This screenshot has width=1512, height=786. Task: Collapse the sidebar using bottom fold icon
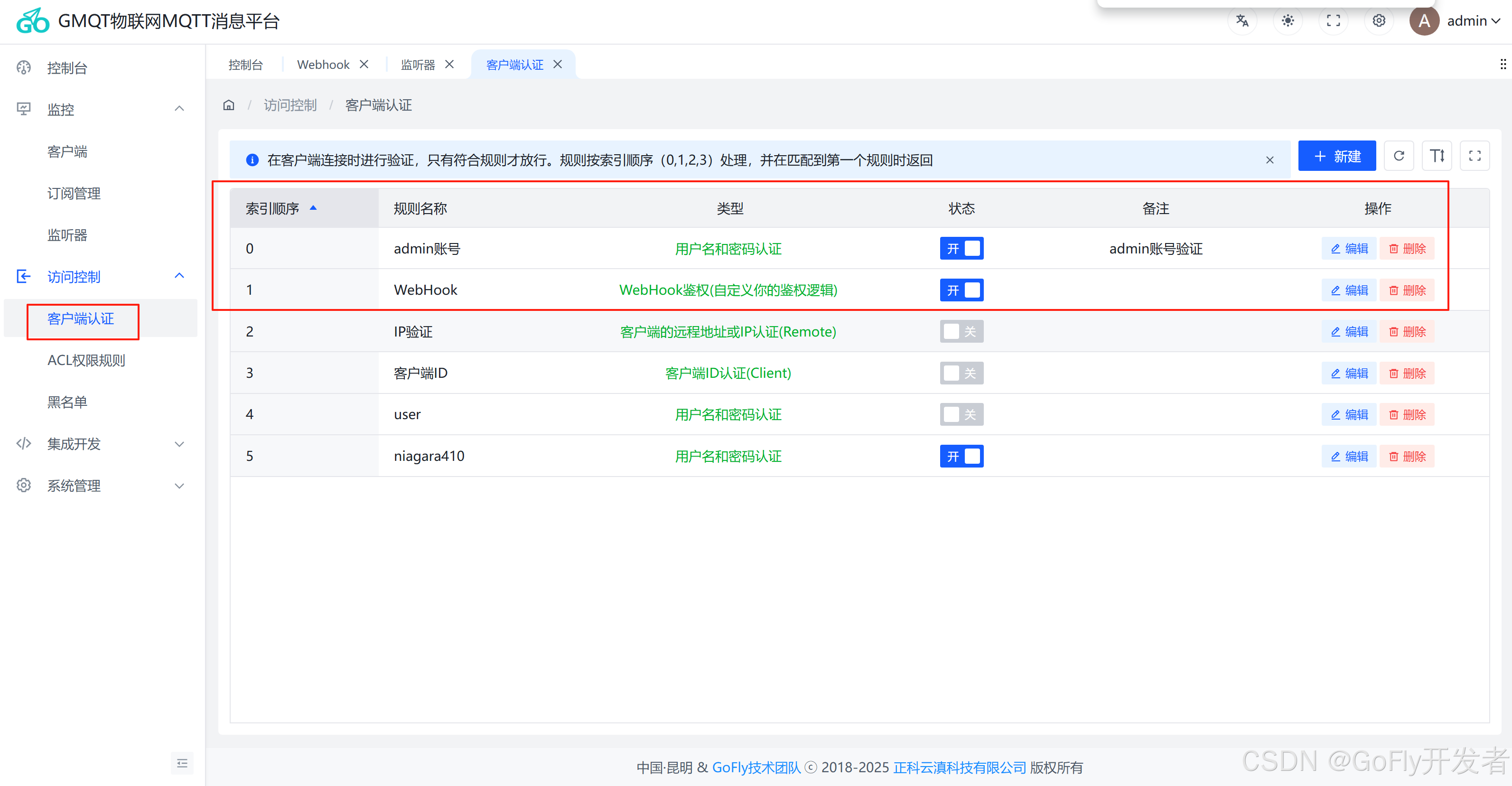(182, 763)
